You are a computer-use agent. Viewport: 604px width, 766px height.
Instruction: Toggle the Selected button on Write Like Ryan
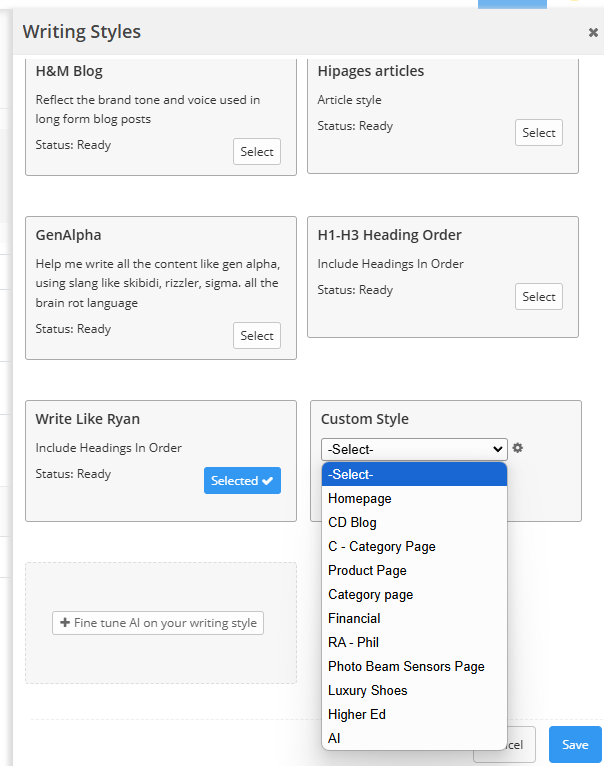click(x=242, y=481)
